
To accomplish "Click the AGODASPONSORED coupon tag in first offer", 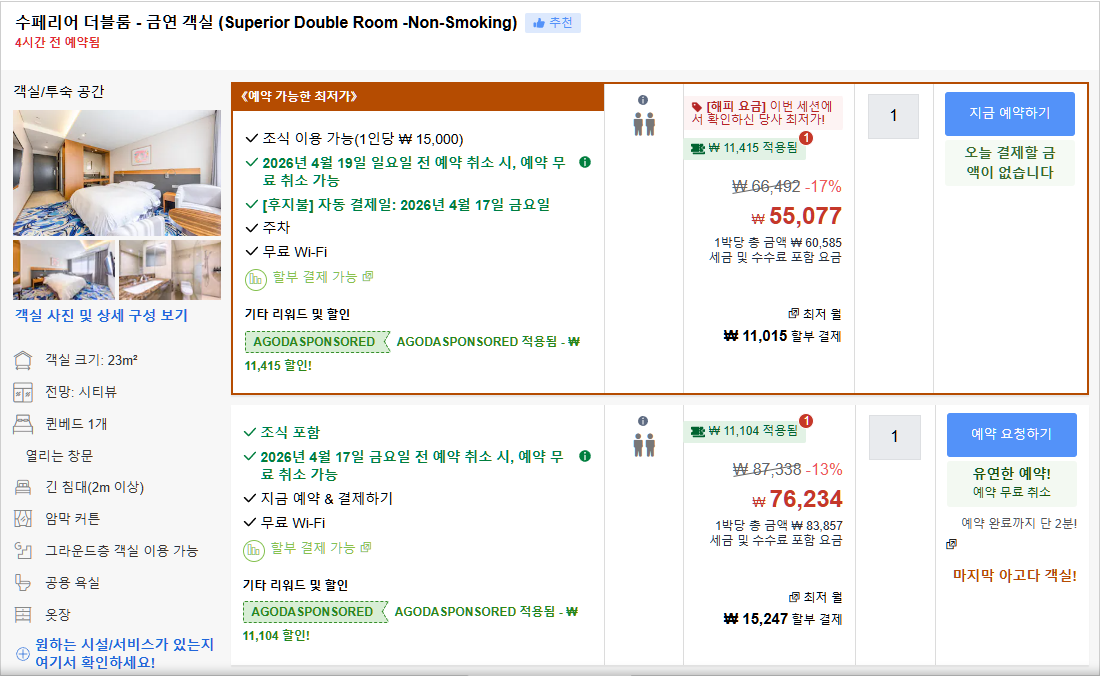I will (314, 342).
